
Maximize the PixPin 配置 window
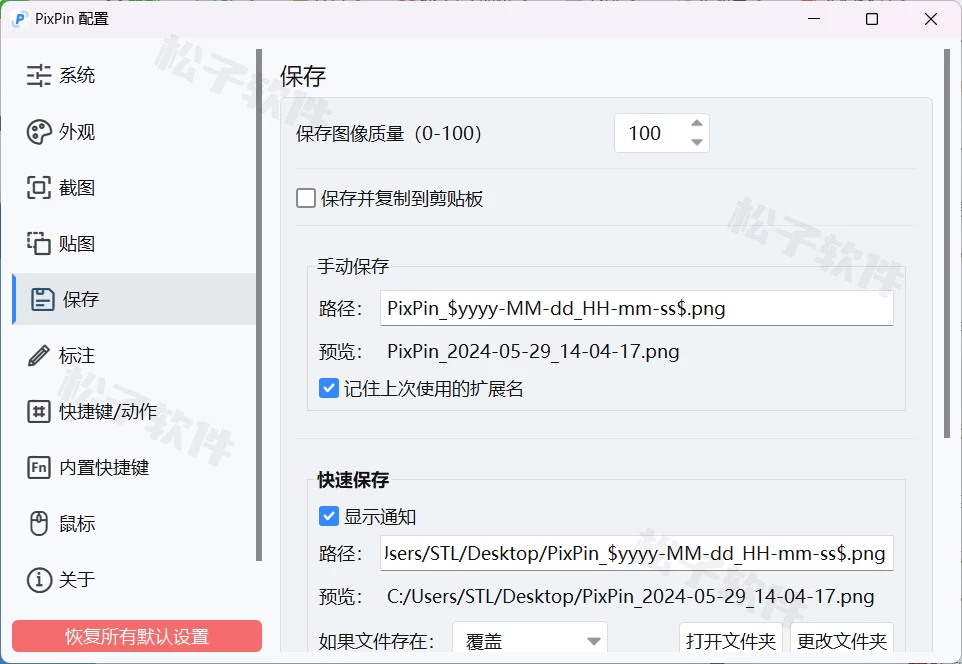pos(872,19)
